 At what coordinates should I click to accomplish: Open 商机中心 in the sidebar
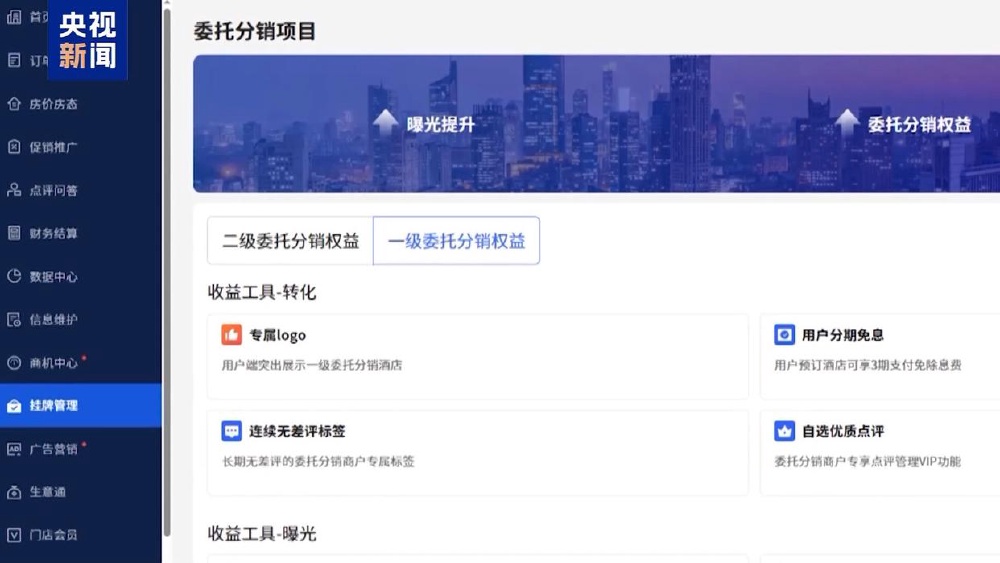[x=54, y=363]
